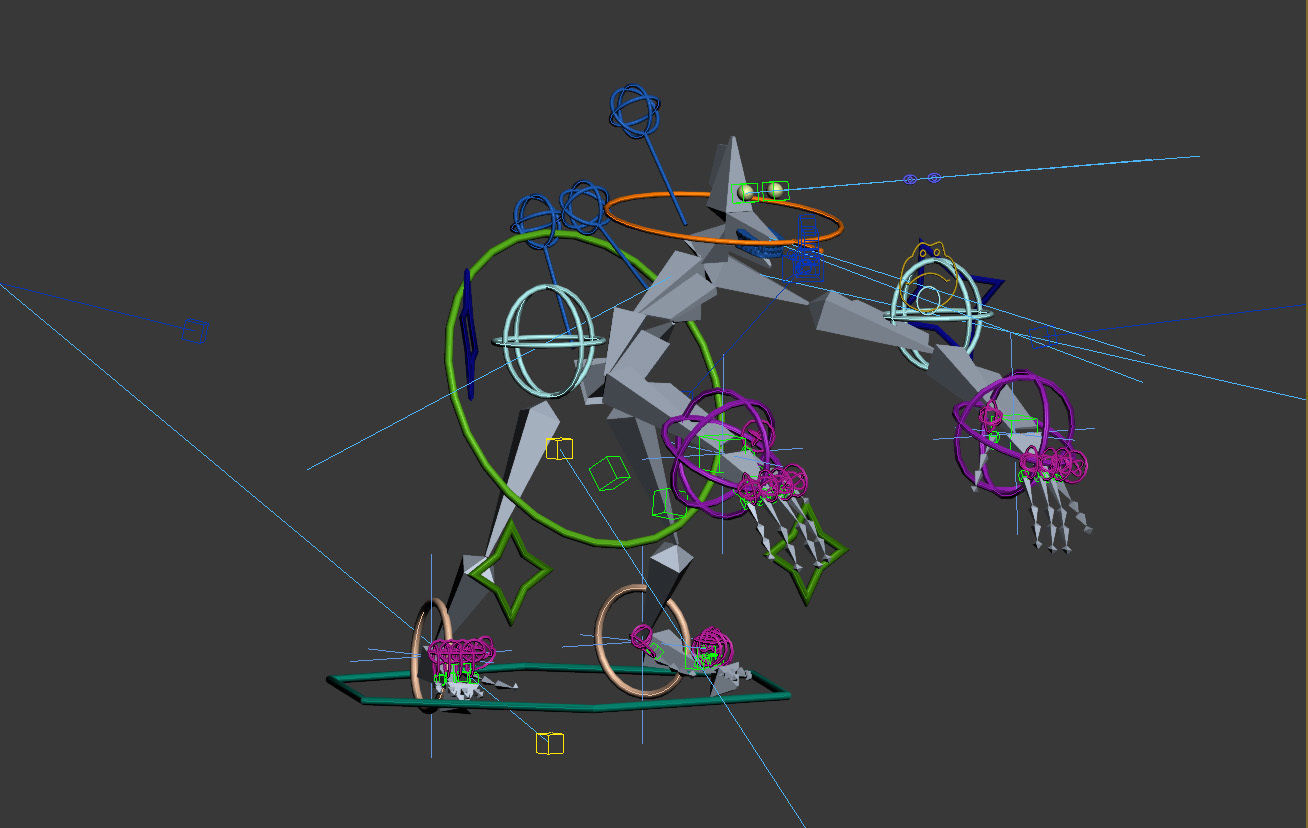Screen dimensions: 1308x828
Task: Select the small dashed blue helper at far left
Action: (x=194, y=331)
